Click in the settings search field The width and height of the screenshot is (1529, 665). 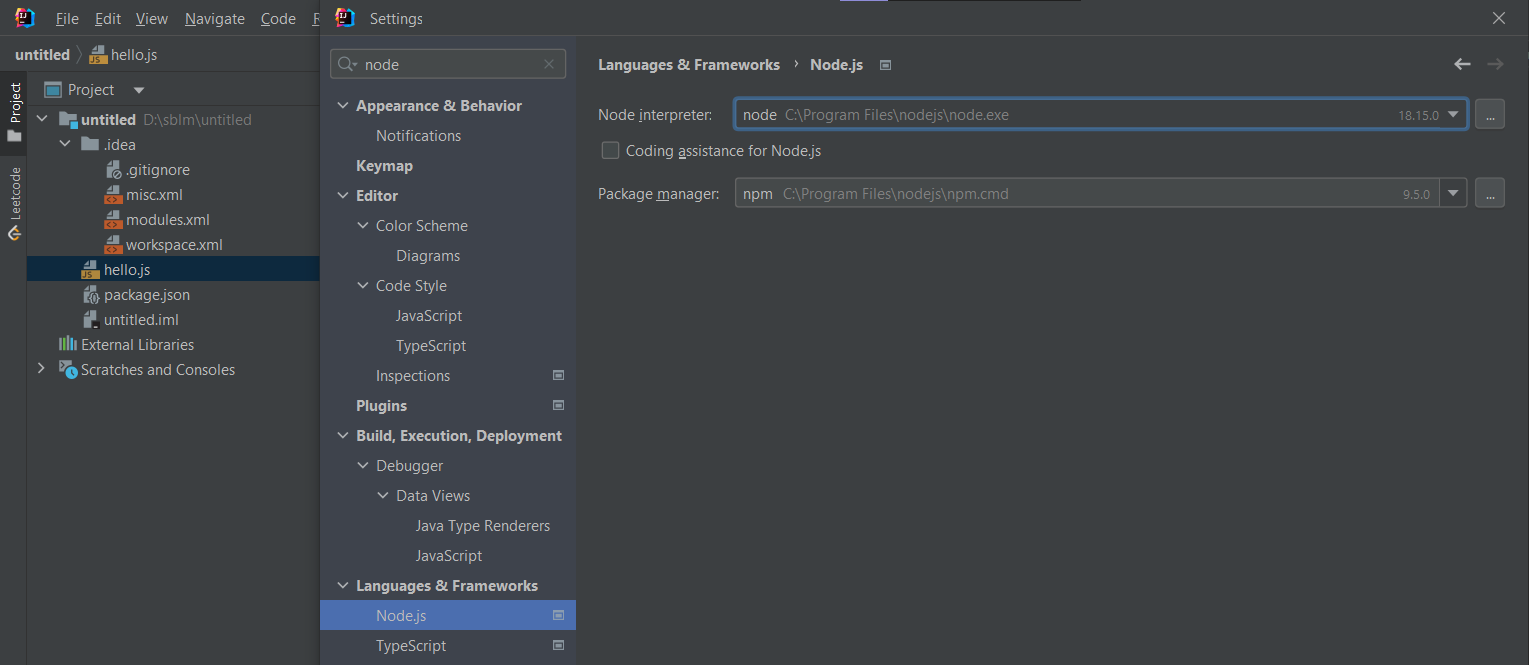click(448, 64)
